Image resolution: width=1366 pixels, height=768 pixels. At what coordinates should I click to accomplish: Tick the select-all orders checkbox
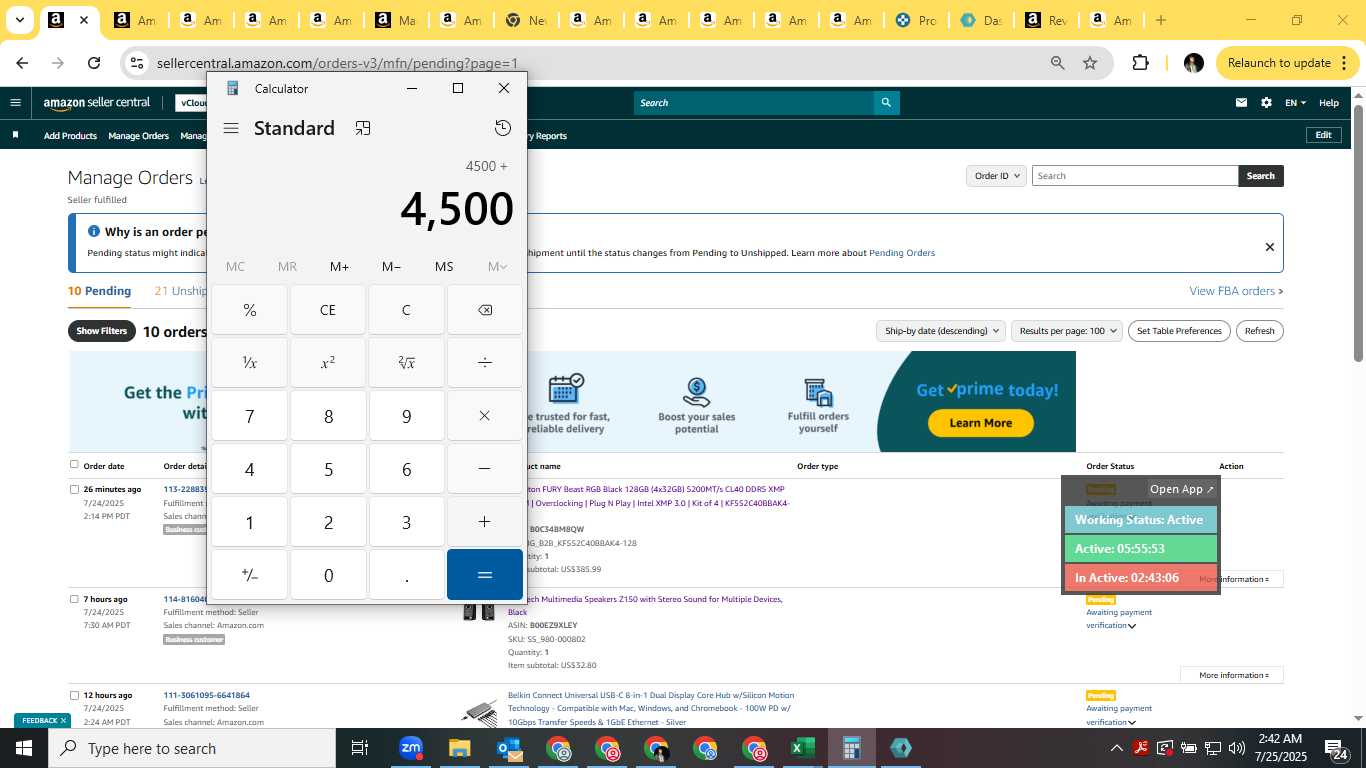coord(74,464)
